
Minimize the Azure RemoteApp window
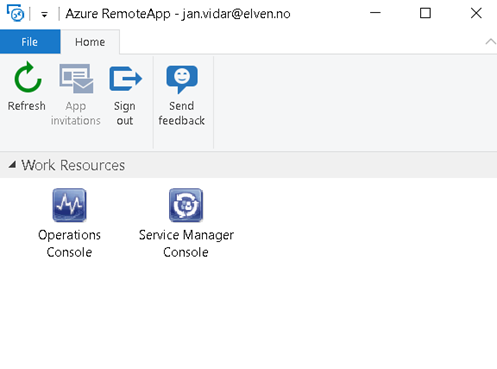pyautogui.click(x=375, y=13)
